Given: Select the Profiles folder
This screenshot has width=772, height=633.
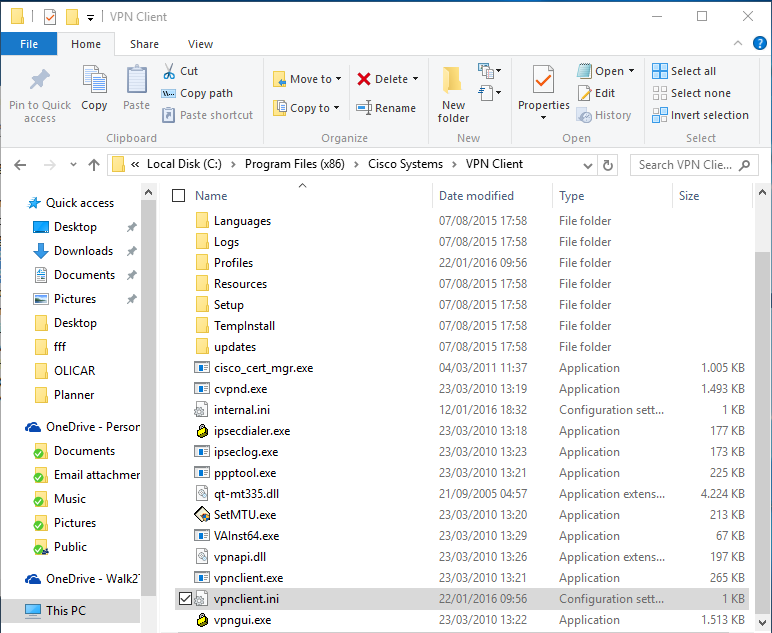Looking at the screenshot, I should [233, 263].
